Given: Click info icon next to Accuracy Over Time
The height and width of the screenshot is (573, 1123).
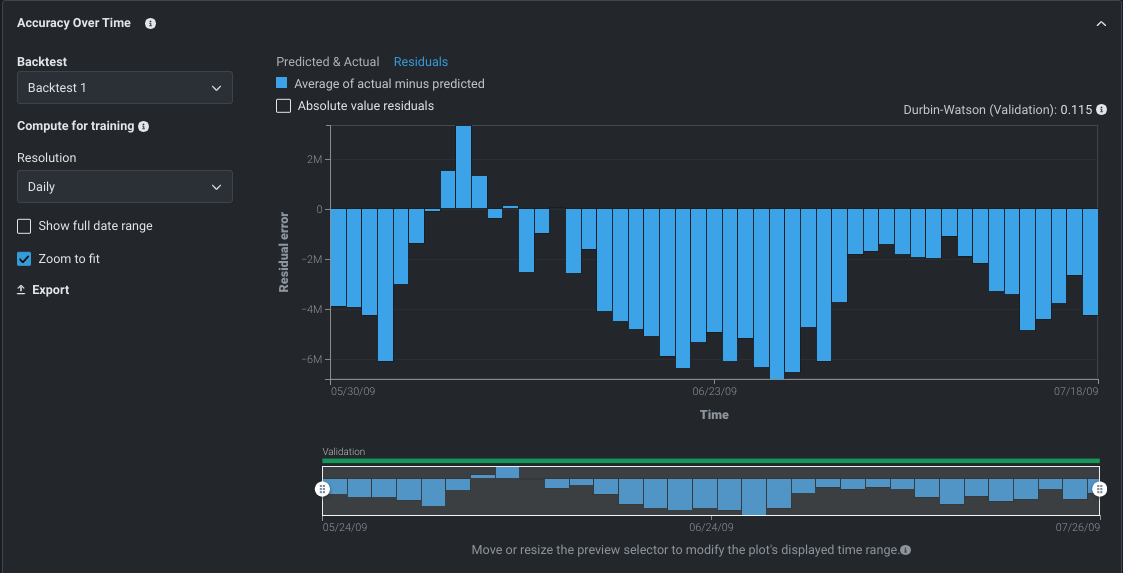Looking at the screenshot, I should coord(150,23).
